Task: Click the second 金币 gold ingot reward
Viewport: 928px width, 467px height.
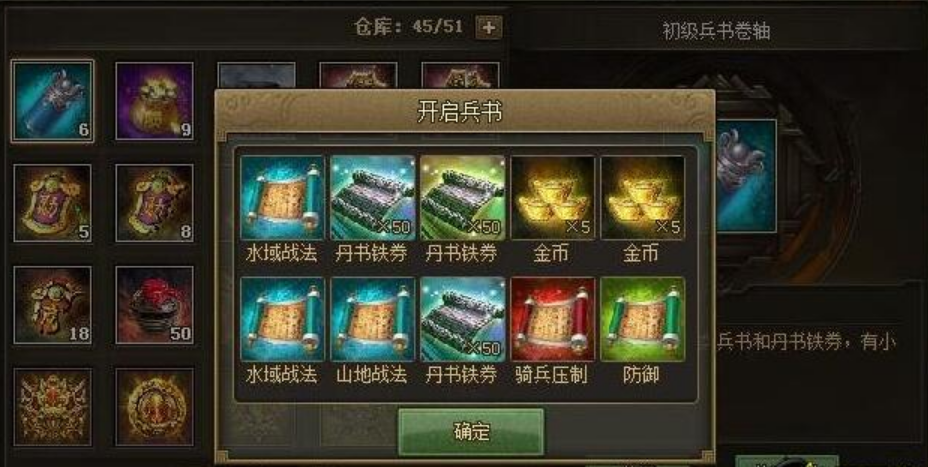Action: point(643,198)
